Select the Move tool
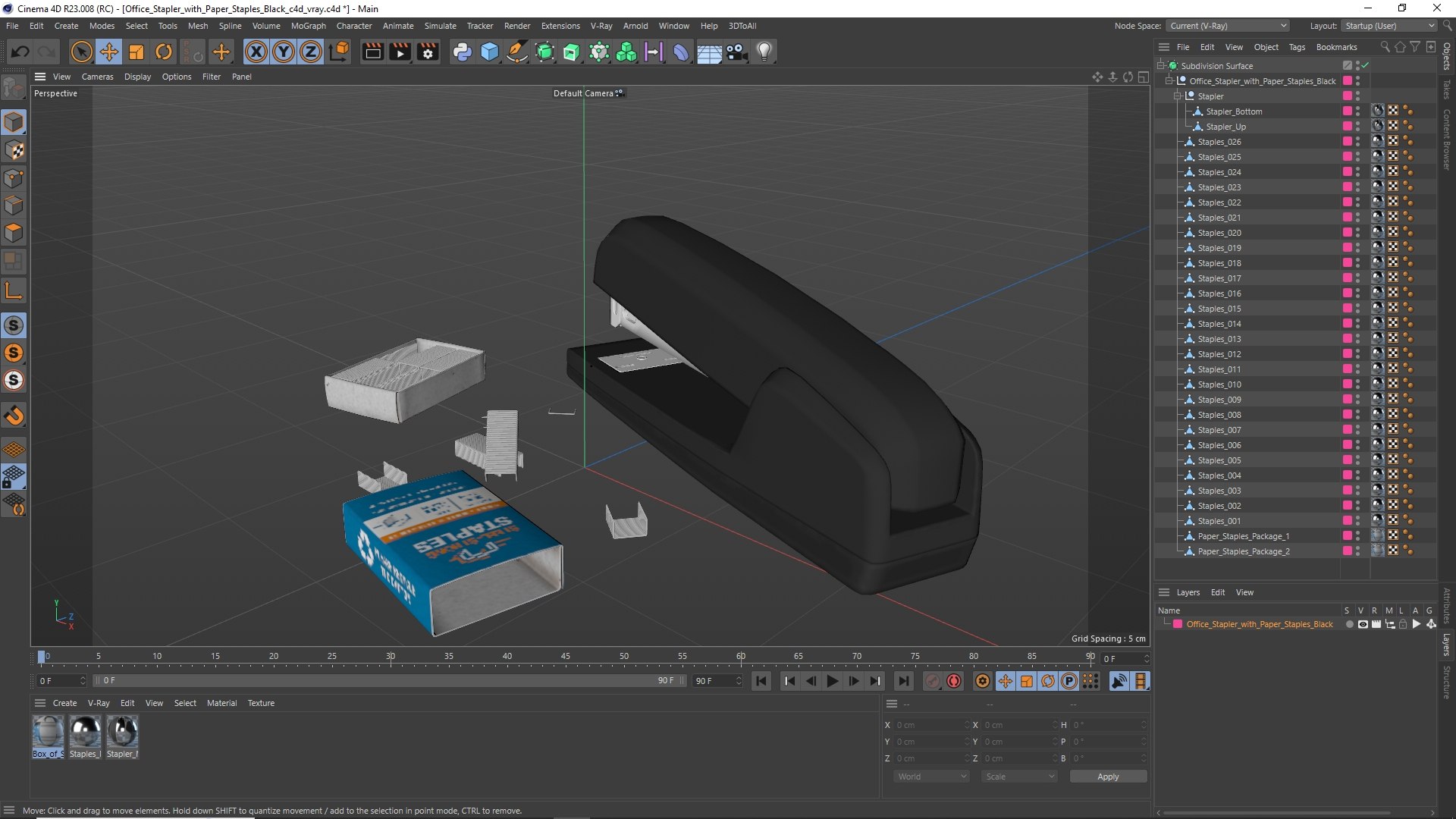Screen dimensions: 1456x819 109,52
